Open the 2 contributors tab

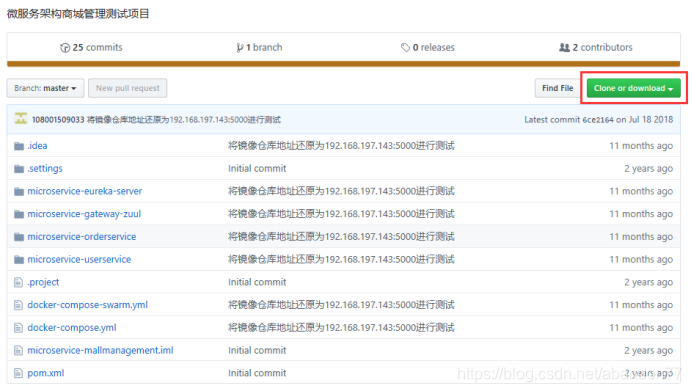point(596,47)
